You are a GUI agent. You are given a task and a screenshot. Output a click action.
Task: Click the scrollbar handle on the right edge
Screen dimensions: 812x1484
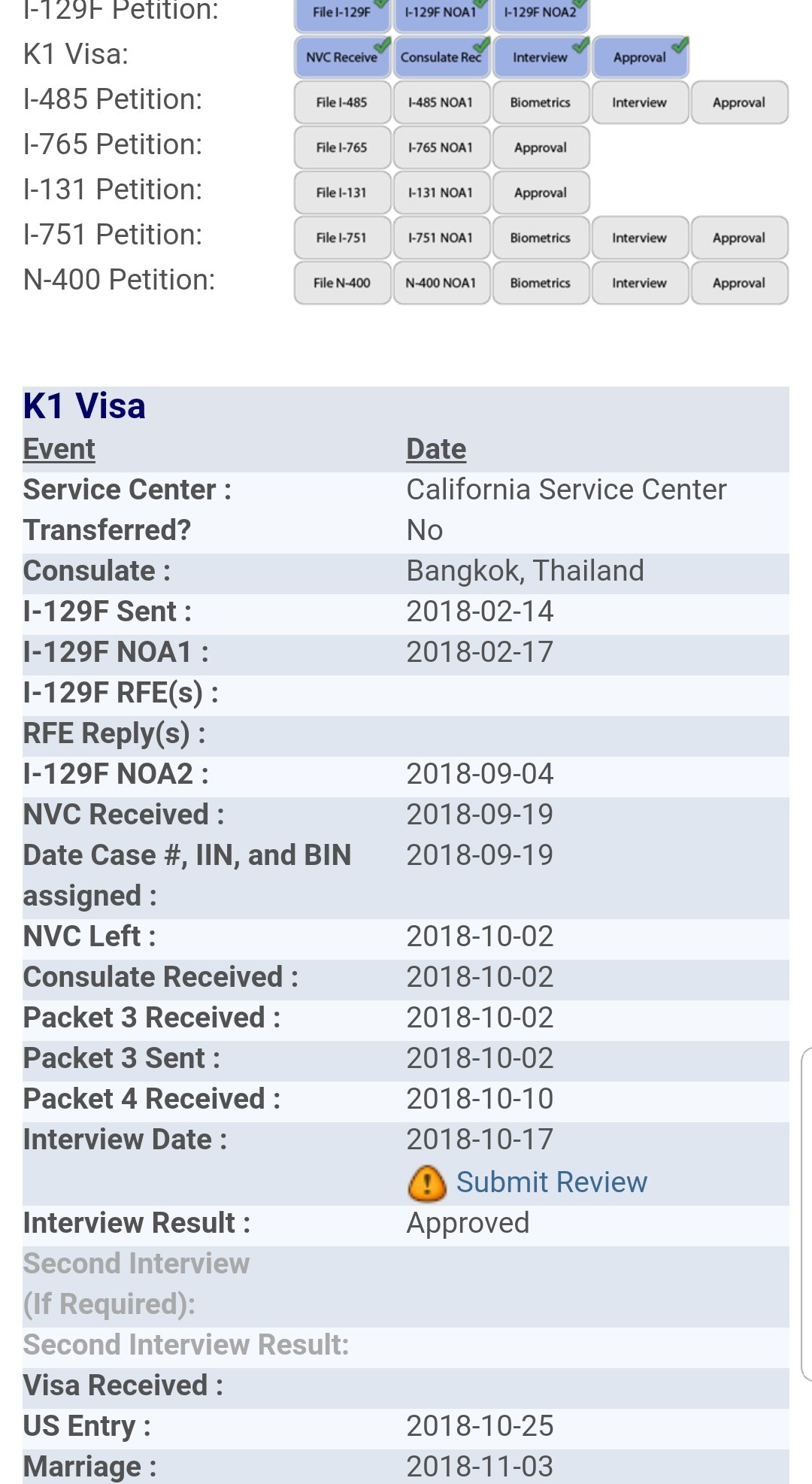coord(807,1213)
